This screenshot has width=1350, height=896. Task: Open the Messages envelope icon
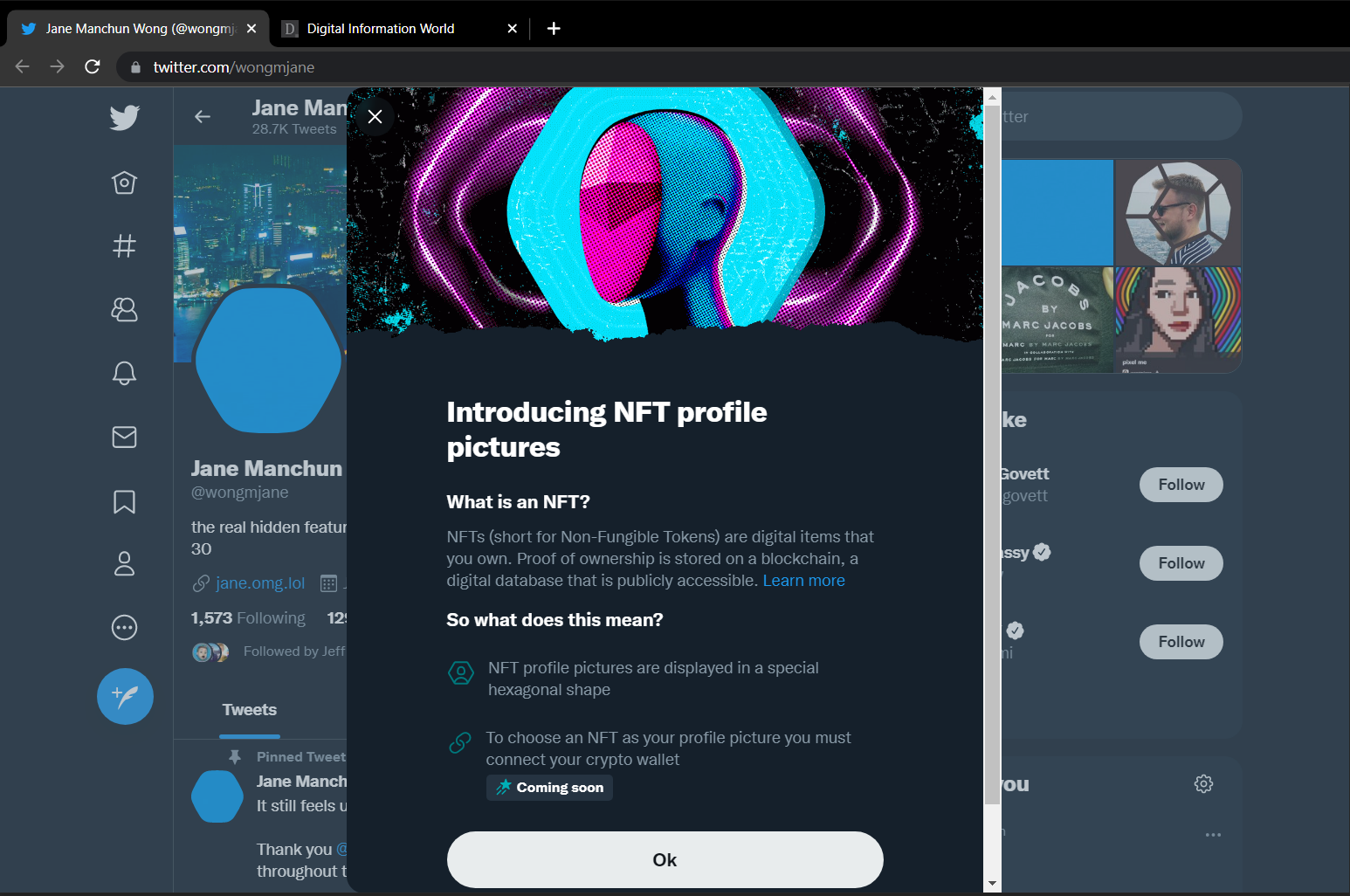point(124,437)
